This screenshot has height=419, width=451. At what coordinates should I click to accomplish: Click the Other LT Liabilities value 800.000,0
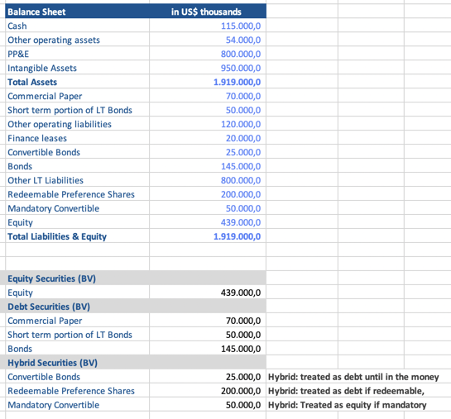tap(241, 180)
